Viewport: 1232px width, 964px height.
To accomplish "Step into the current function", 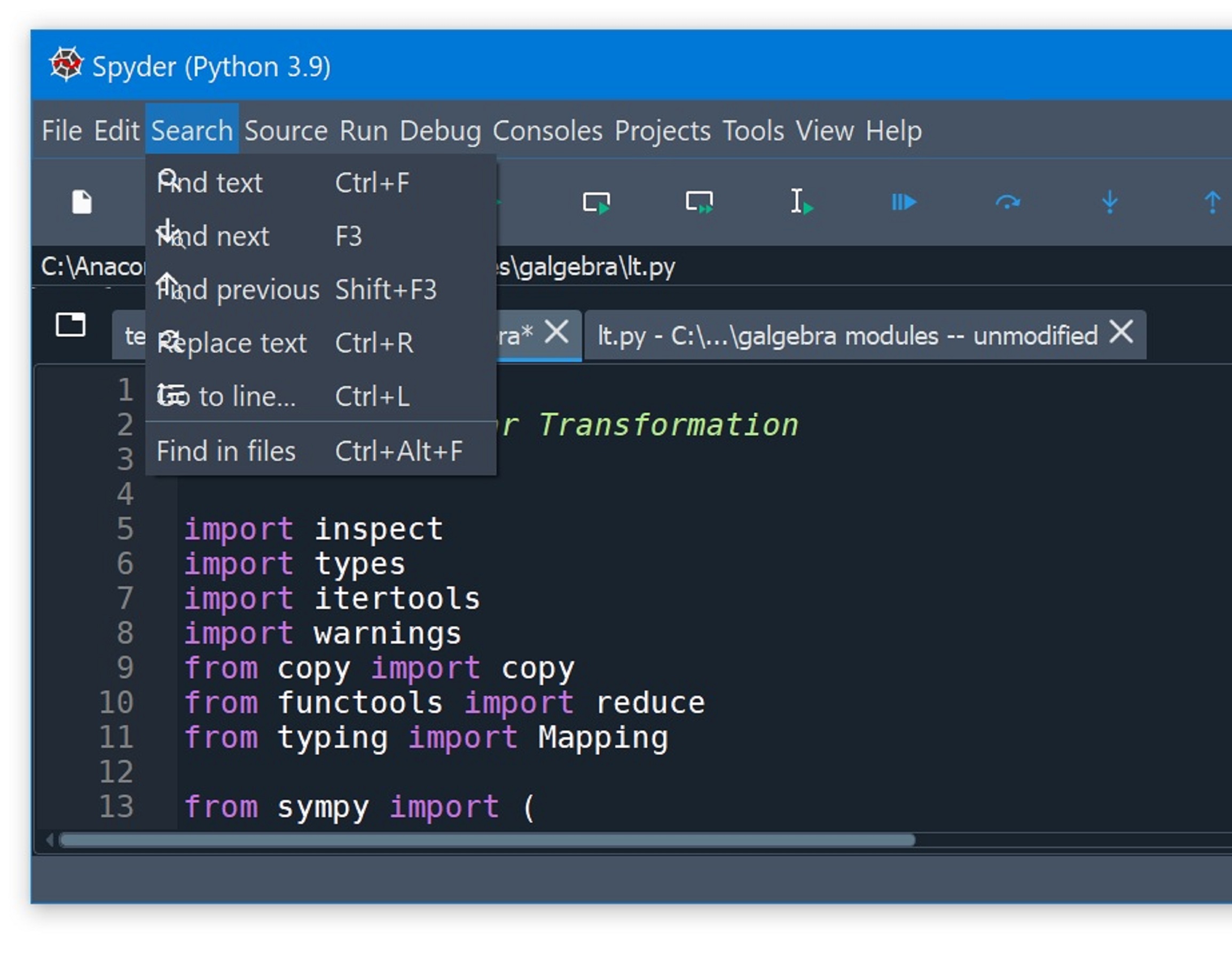I will [x=1110, y=201].
